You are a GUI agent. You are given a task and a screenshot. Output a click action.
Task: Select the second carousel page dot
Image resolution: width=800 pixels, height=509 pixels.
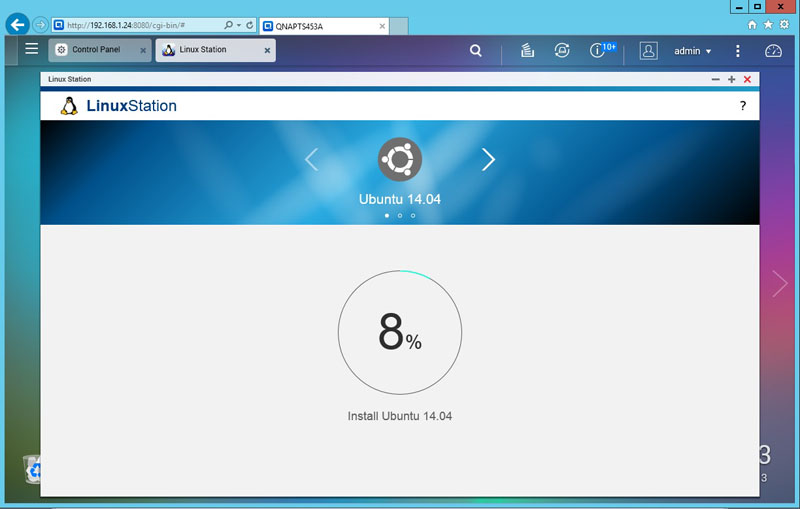tap(400, 215)
